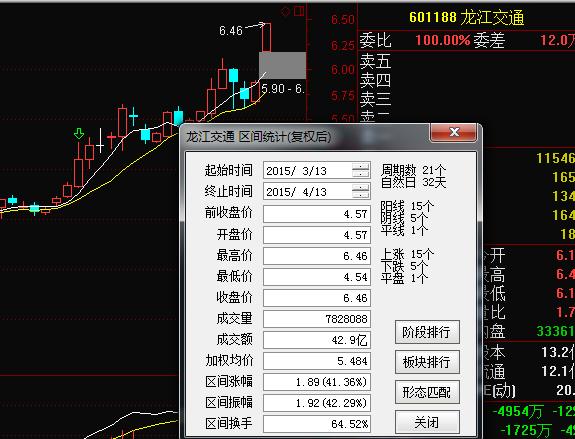Click the 起始时间 label

click(x=228, y=171)
